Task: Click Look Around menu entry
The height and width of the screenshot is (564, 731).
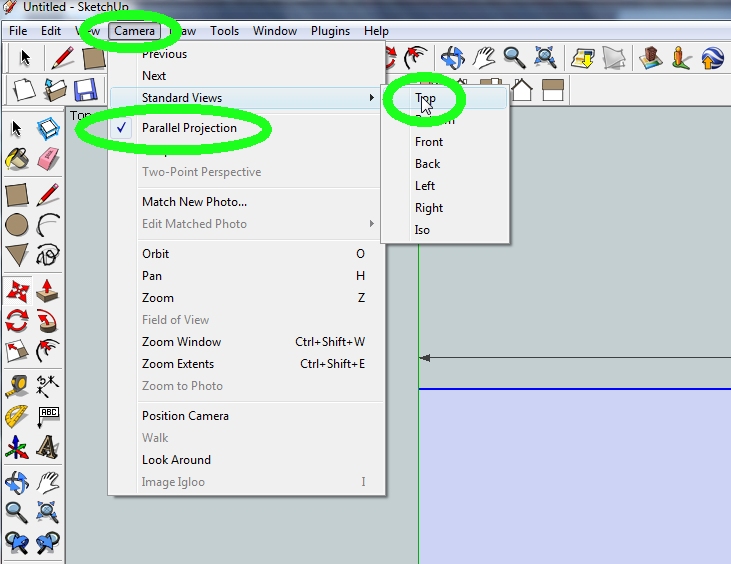Action: coord(247,460)
